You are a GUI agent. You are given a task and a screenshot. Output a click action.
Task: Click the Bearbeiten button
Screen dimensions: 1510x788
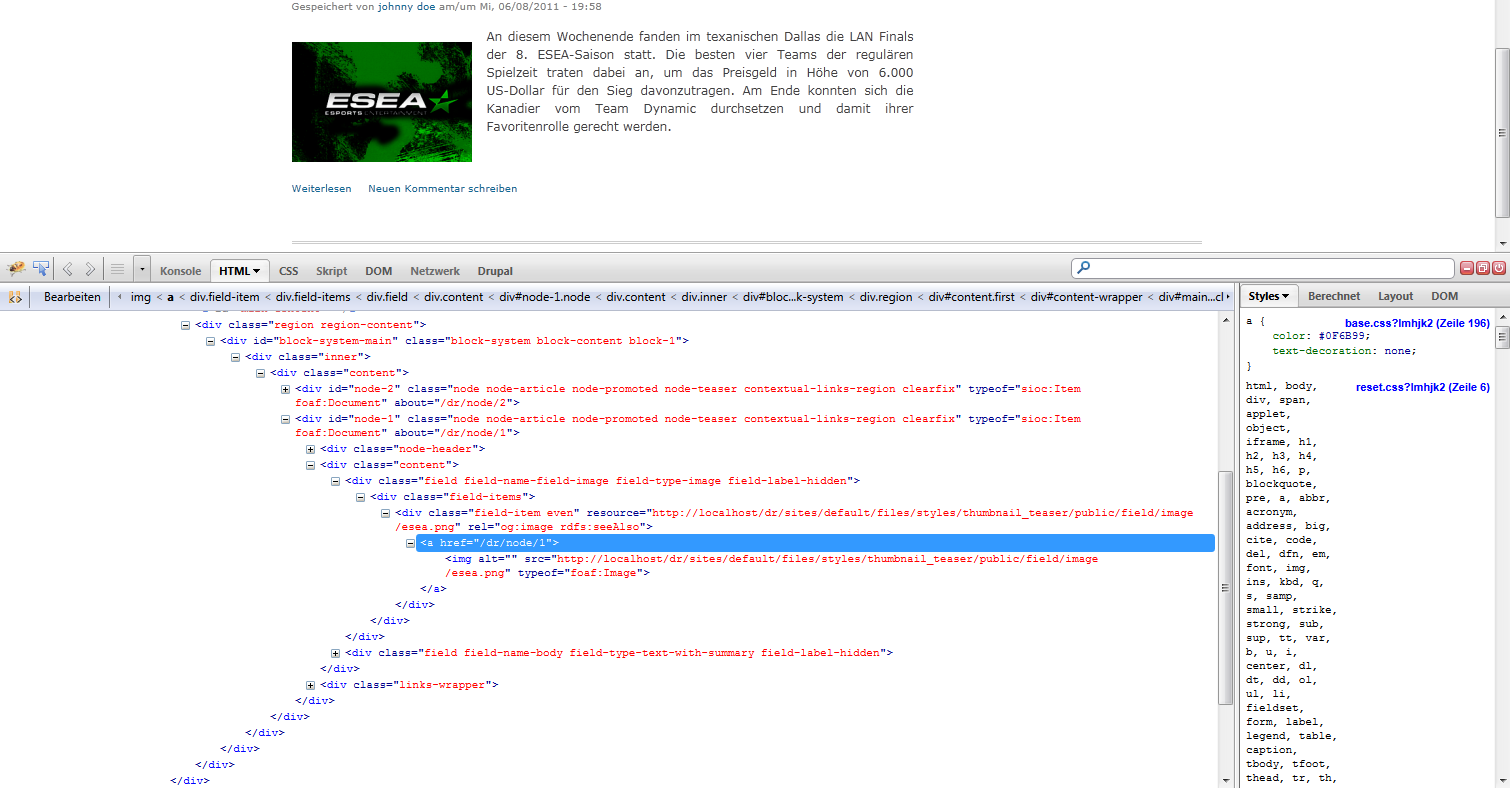click(72, 297)
